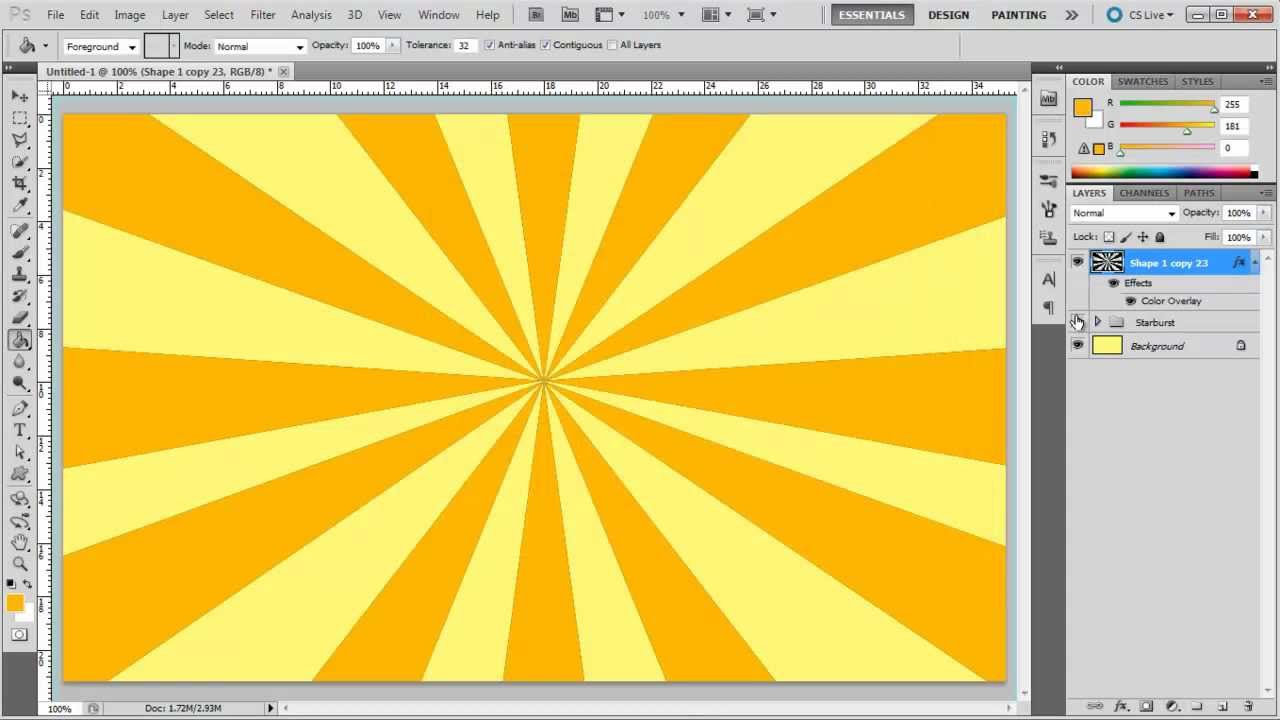
Task: Select the Essentials workspace
Action: 872,15
